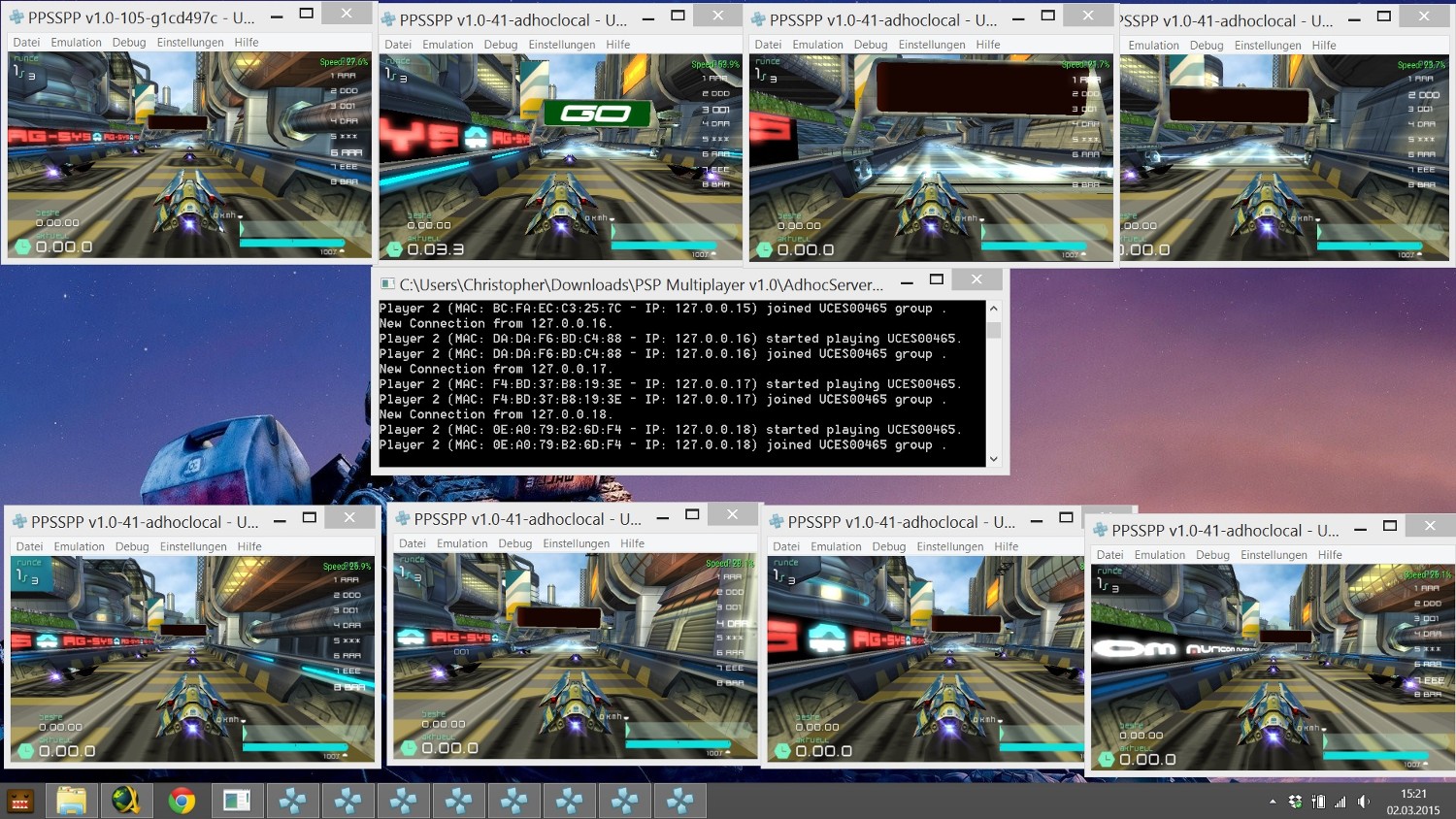This screenshot has height=819, width=1456.
Task: Open Datei menu in bottom-right PPSSPP window
Action: point(1110,555)
